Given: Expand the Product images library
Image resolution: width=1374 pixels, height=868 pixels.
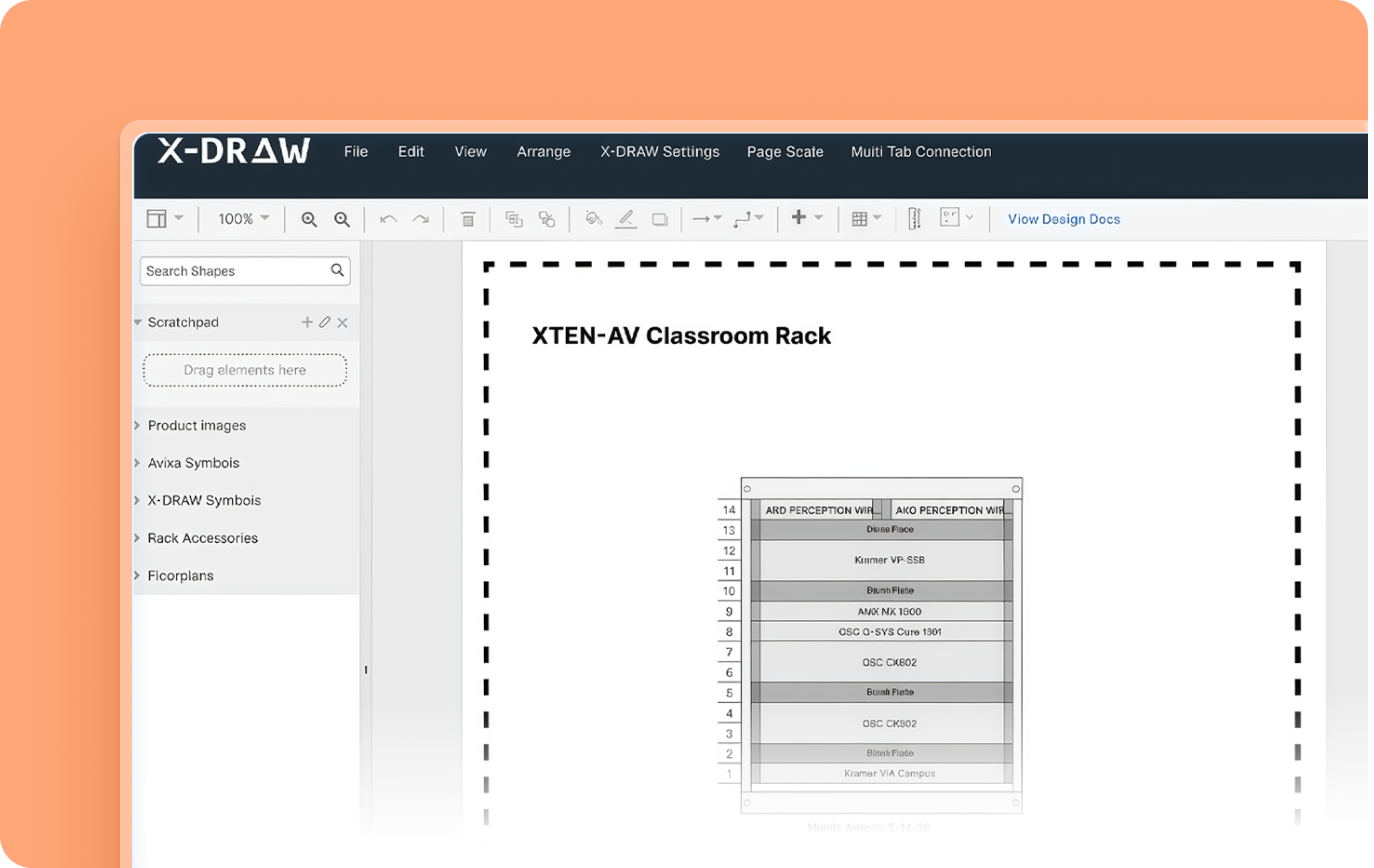Looking at the screenshot, I should 137,425.
